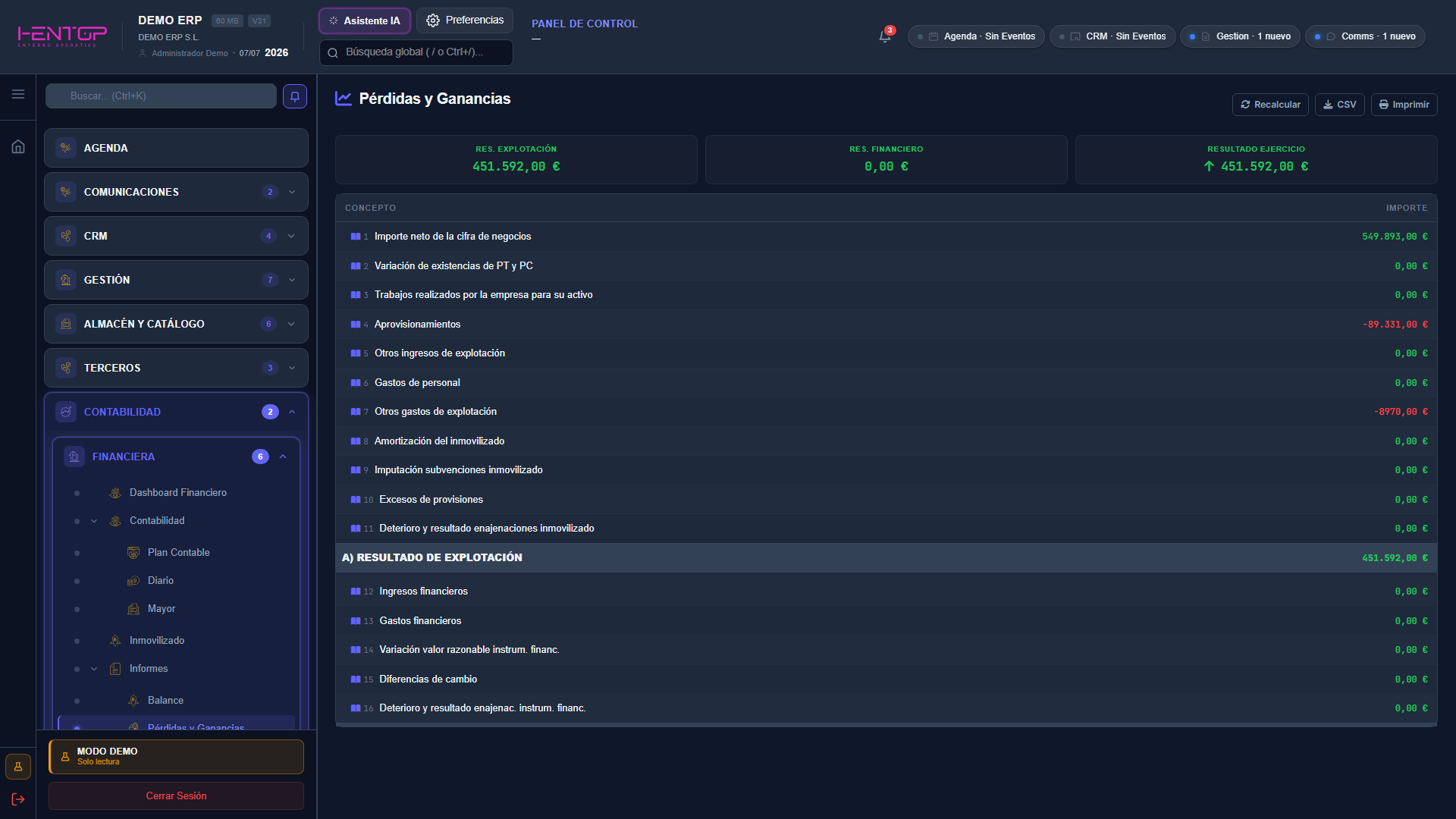Click the Comunicaciones module icon
The height and width of the screenshot is (819, 1456).
point(66,192)
